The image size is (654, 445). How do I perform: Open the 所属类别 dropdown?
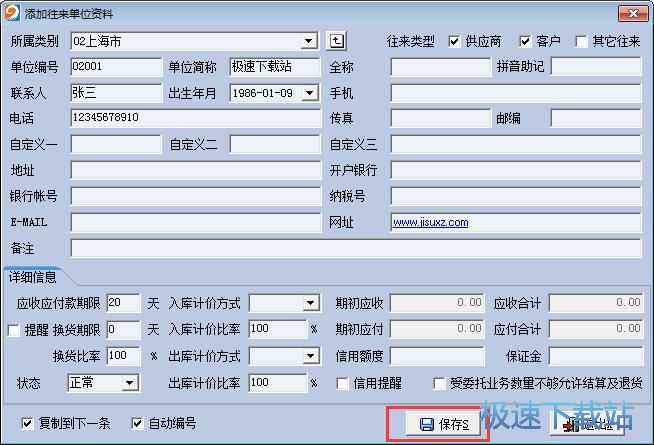pos(309,41)
